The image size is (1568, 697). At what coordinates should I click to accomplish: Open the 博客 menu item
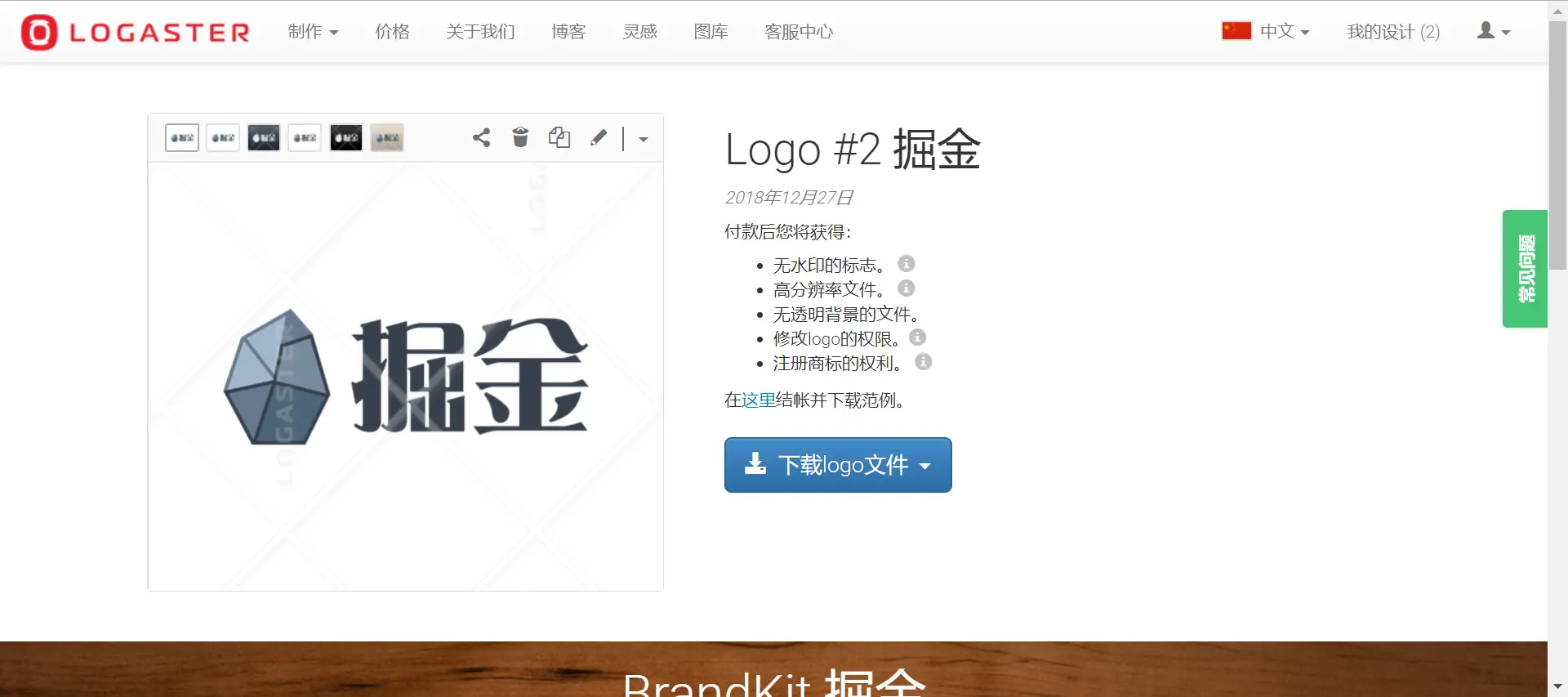568,32
